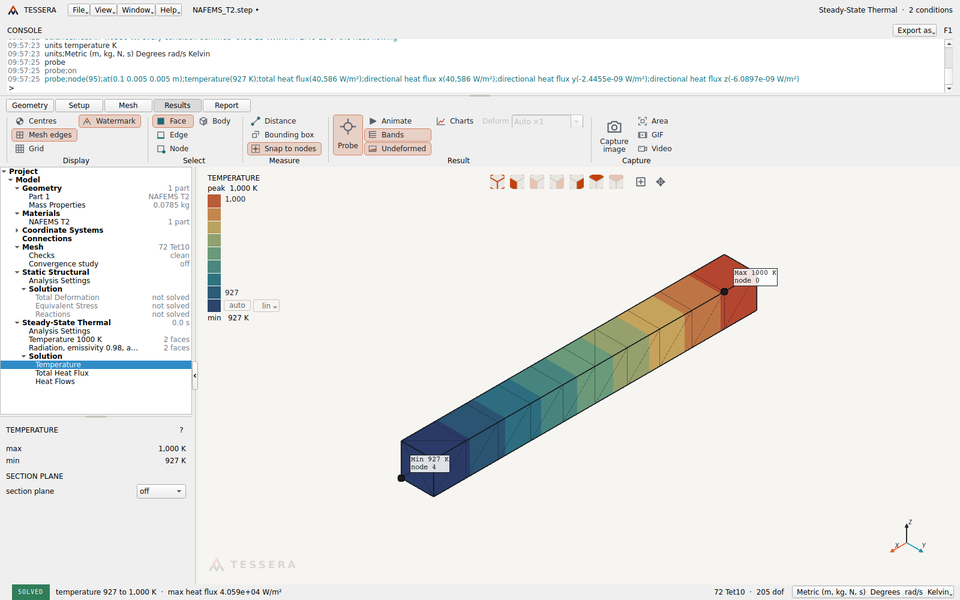Open the File menu
Screen dimensions: 960x600
click(79, 10)
